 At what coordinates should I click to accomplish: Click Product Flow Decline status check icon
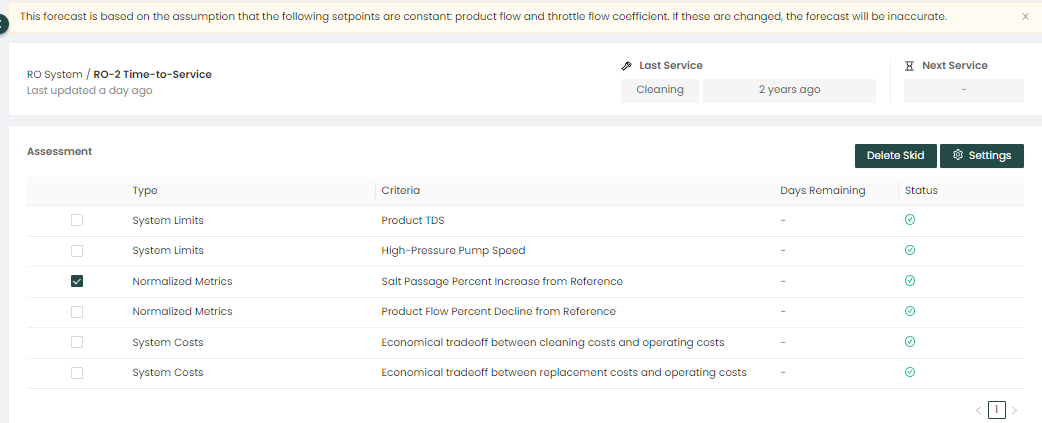point(910,311)
